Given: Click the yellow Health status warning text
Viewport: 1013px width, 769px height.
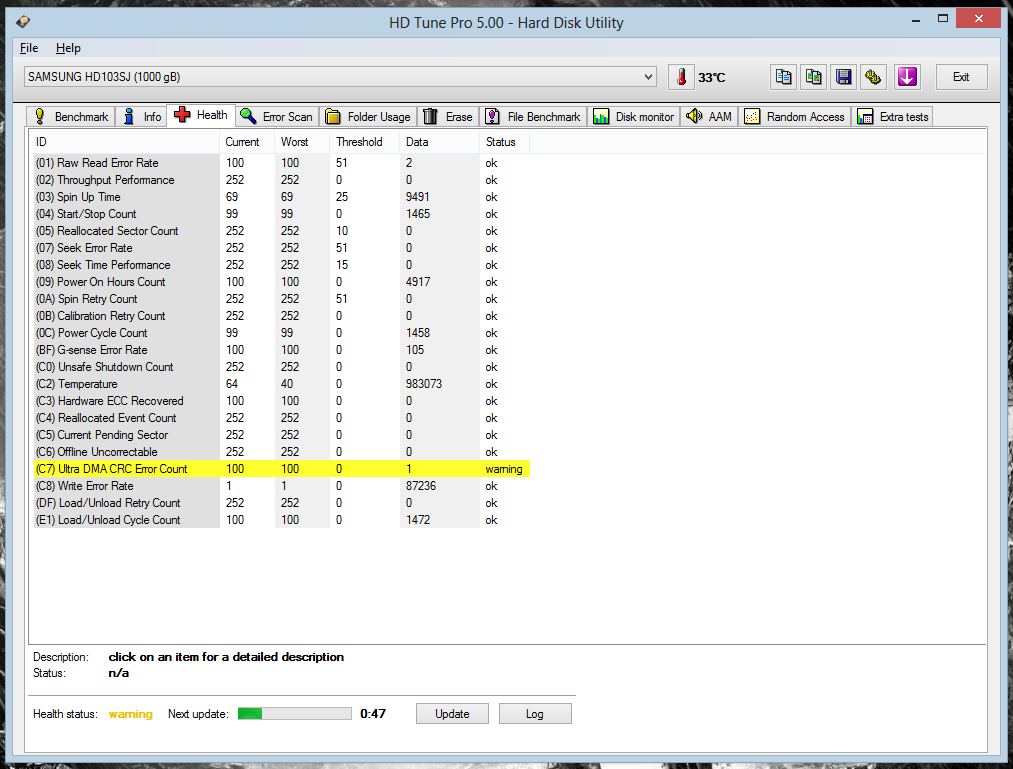Looking at the screenshot, I should pyautogui.click(x=131, y=714).
